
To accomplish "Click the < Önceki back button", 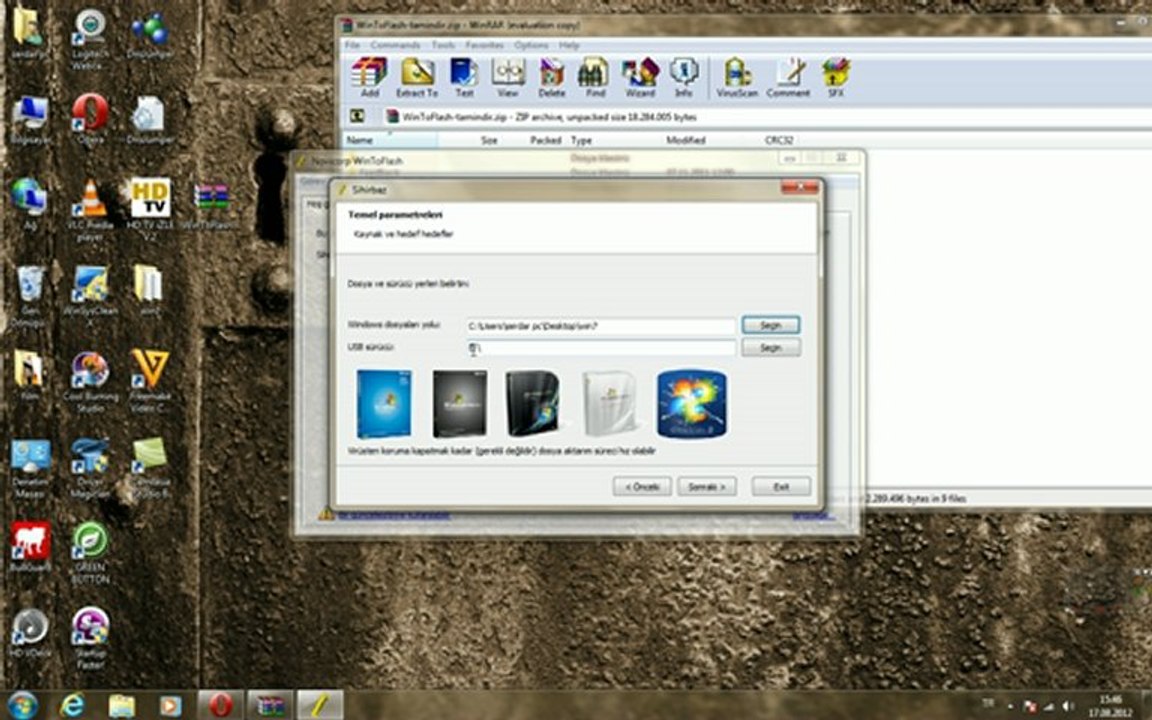I will [x=642, y=486].
